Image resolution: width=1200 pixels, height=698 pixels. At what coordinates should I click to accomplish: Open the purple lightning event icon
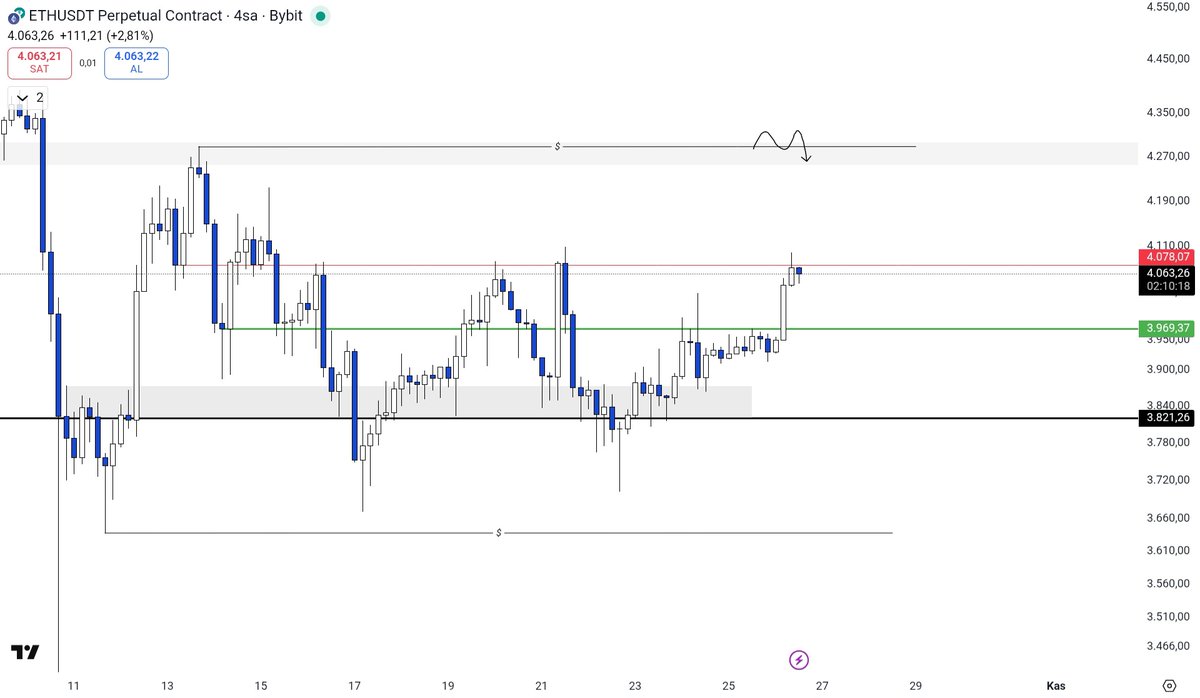click(x=799, y=659)
